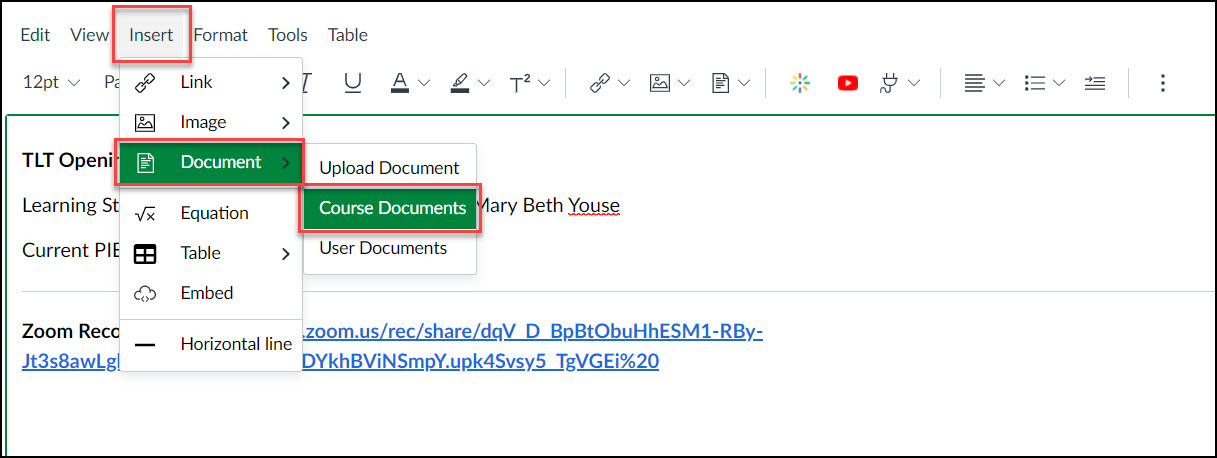Expand the alignment options chevron

click(x=998, y=83)
